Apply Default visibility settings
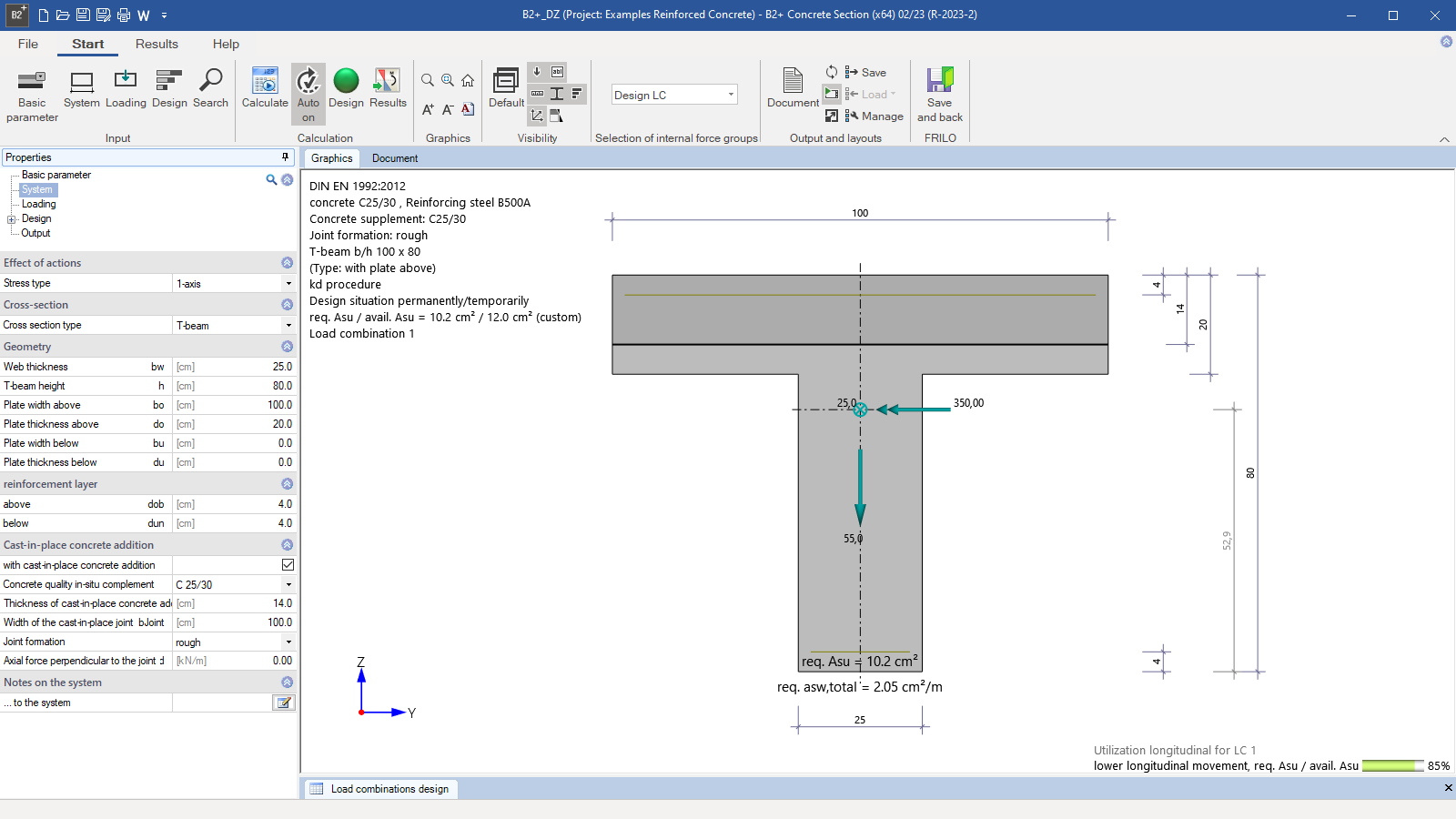 coord(506,88)
